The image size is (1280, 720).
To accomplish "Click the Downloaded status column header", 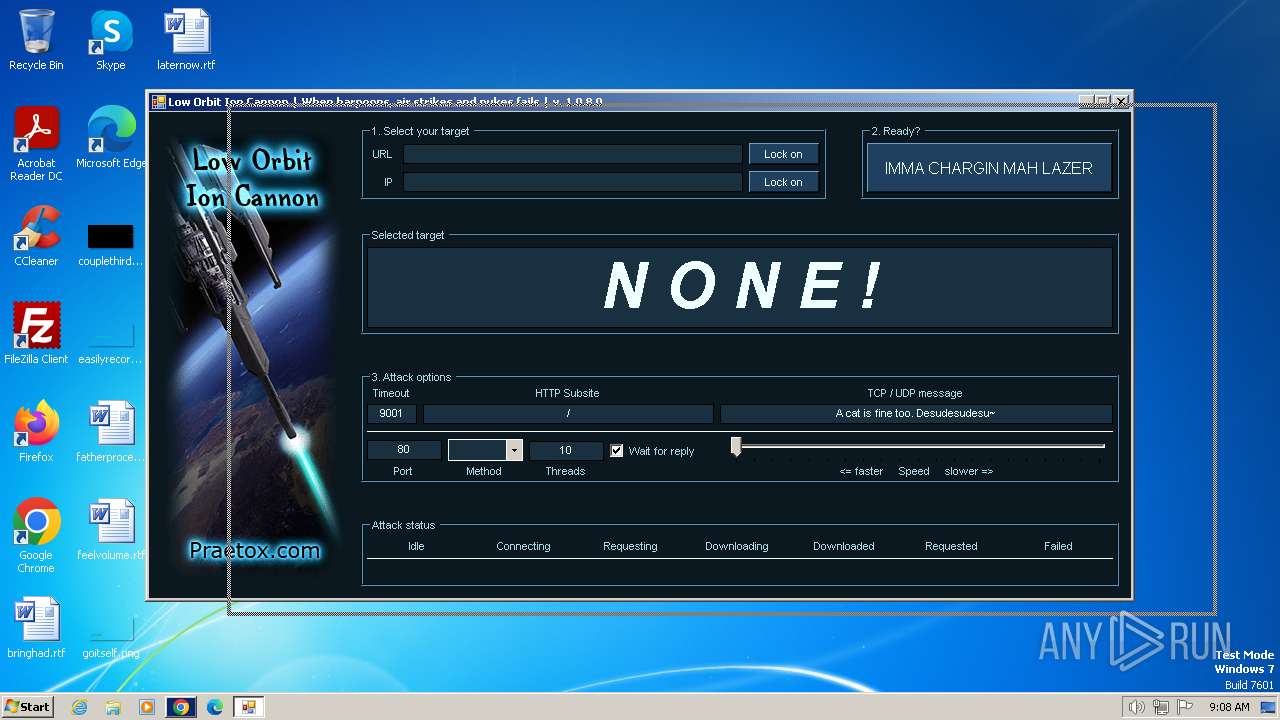I will (x=844, y=546).
